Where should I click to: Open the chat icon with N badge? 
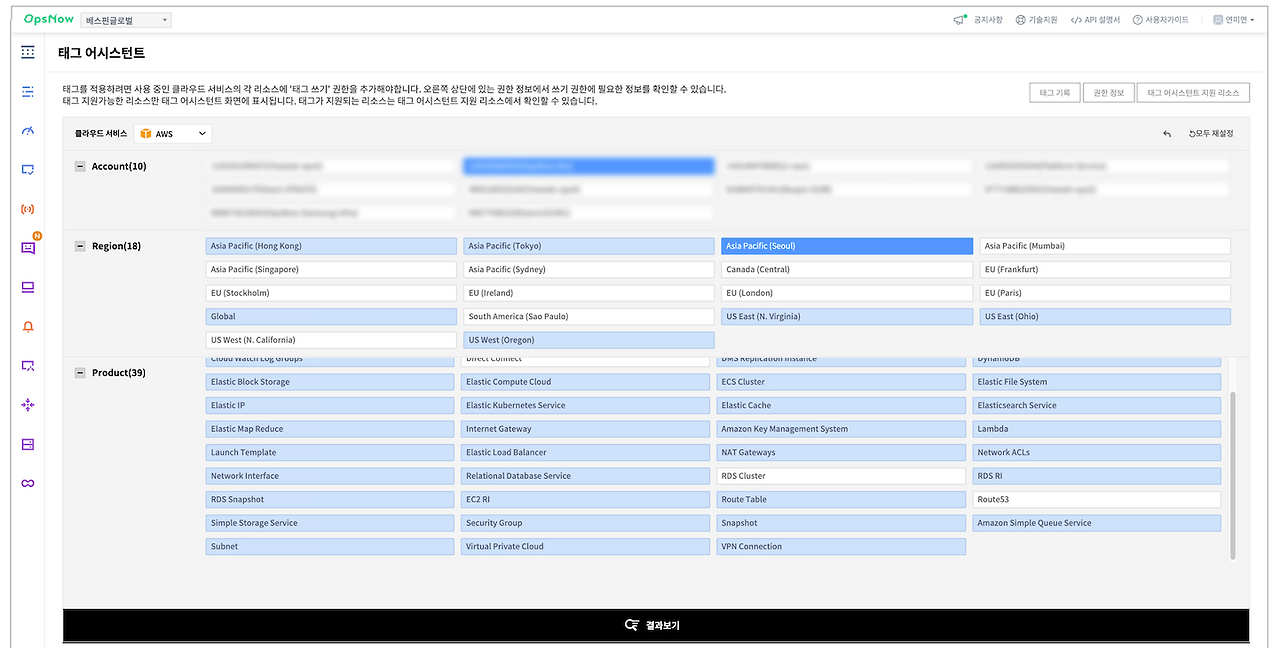coord(28,248)
